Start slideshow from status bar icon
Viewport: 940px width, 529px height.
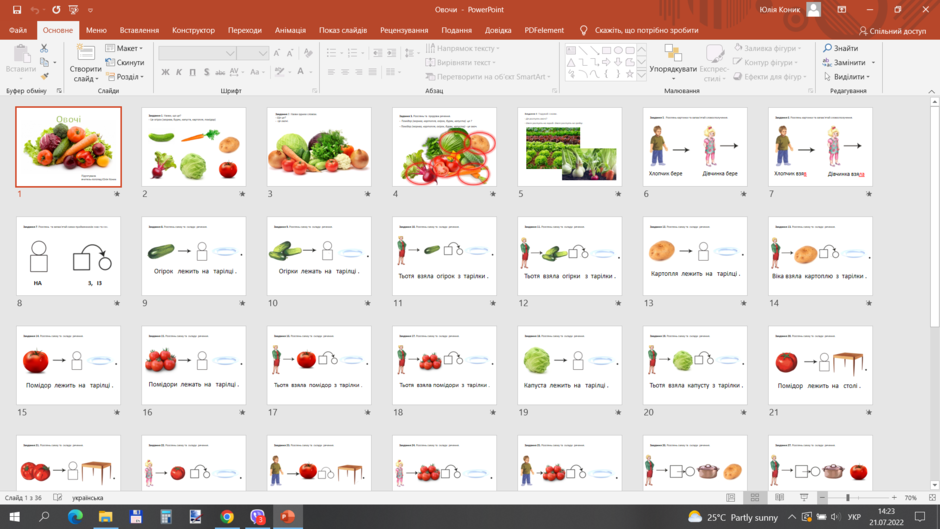coord(804,498)
